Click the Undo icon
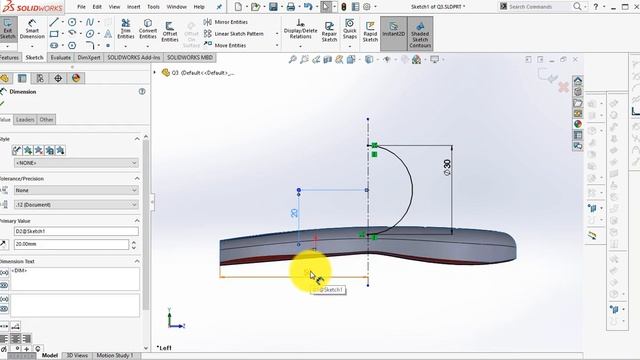This screenshot has height=360, width=640. click(308, 7)
